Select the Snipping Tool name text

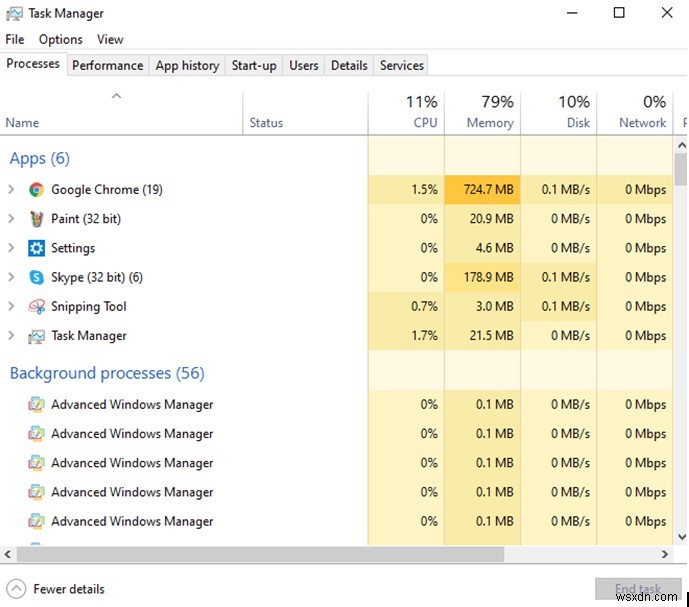click(x=89, y=306)
